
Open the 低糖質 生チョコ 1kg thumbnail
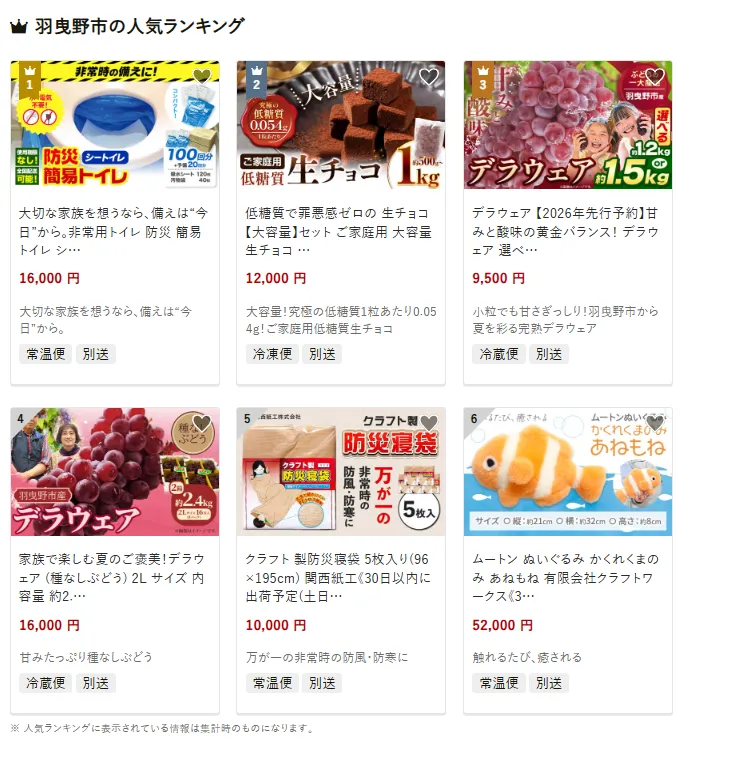click(x=341, y=125)
